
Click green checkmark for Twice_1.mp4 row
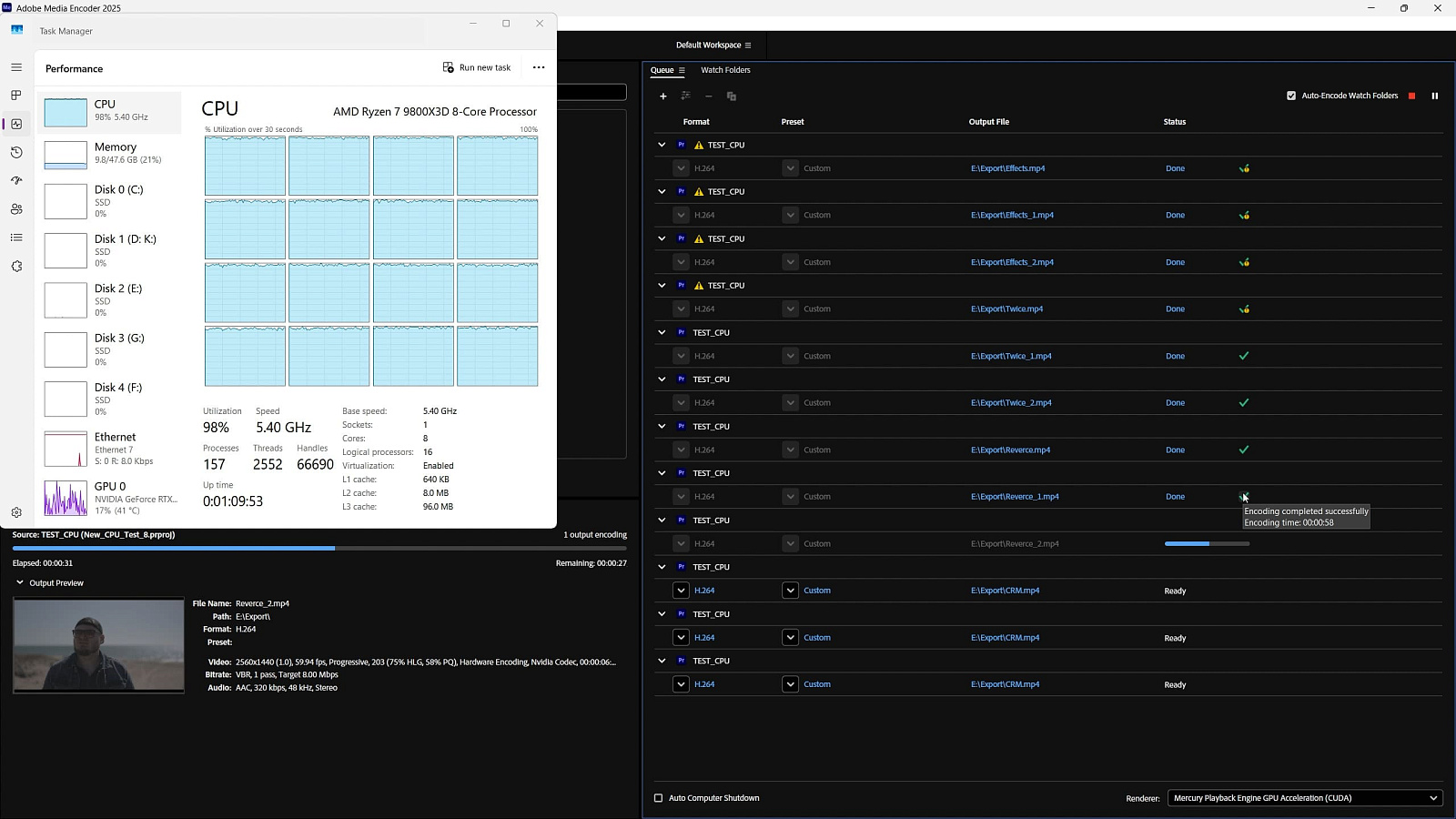point(1244,356)
